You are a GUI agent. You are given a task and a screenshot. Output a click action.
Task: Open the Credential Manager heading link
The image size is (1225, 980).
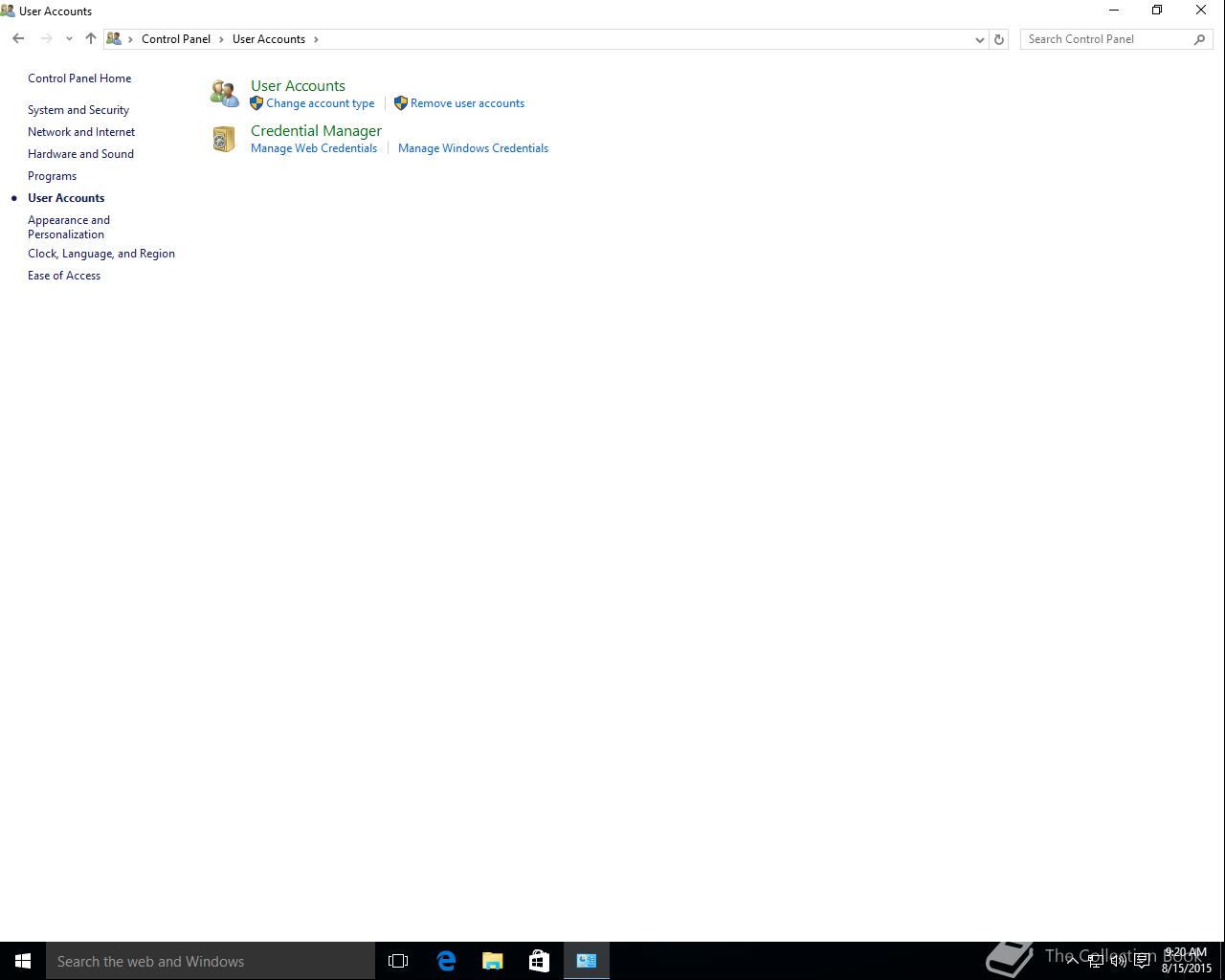pos(316,131)
